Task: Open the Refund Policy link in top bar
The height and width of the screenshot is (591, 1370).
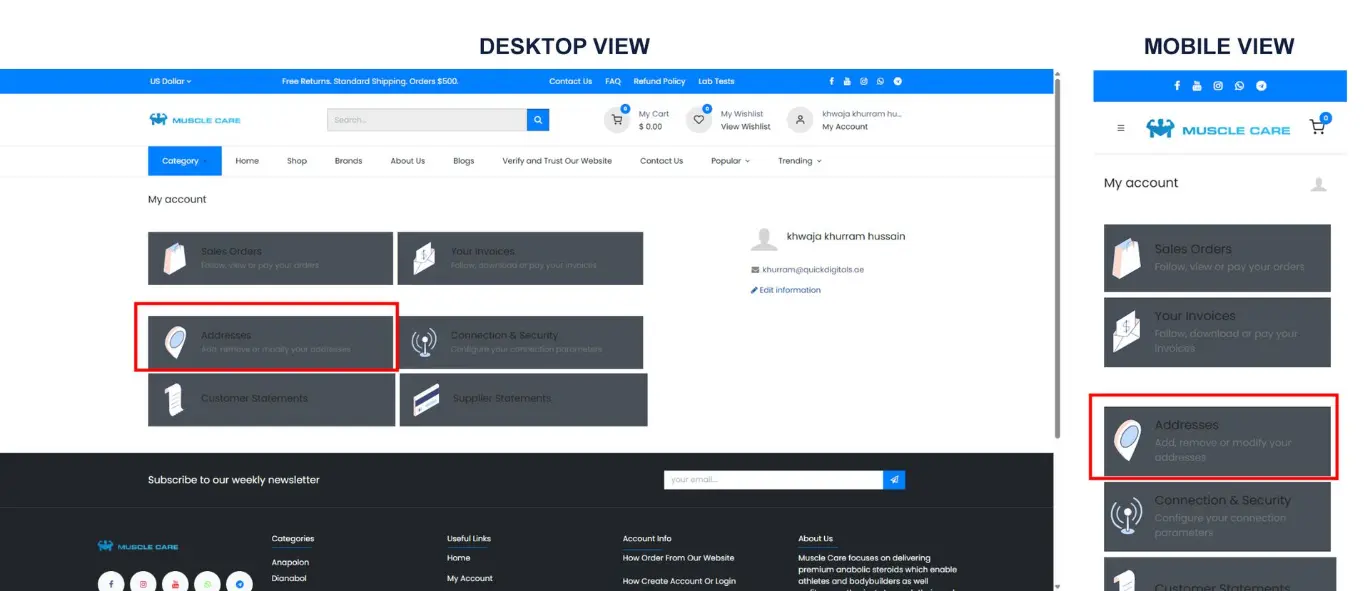Action: 659,82
